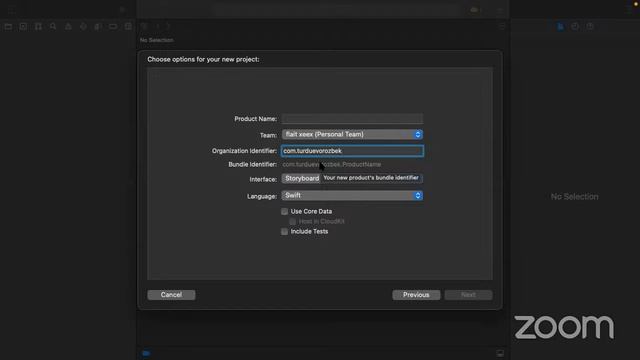Open the related items grid icon
The height and width of the screenshot is (360, 640).
(x=144, y=26)
